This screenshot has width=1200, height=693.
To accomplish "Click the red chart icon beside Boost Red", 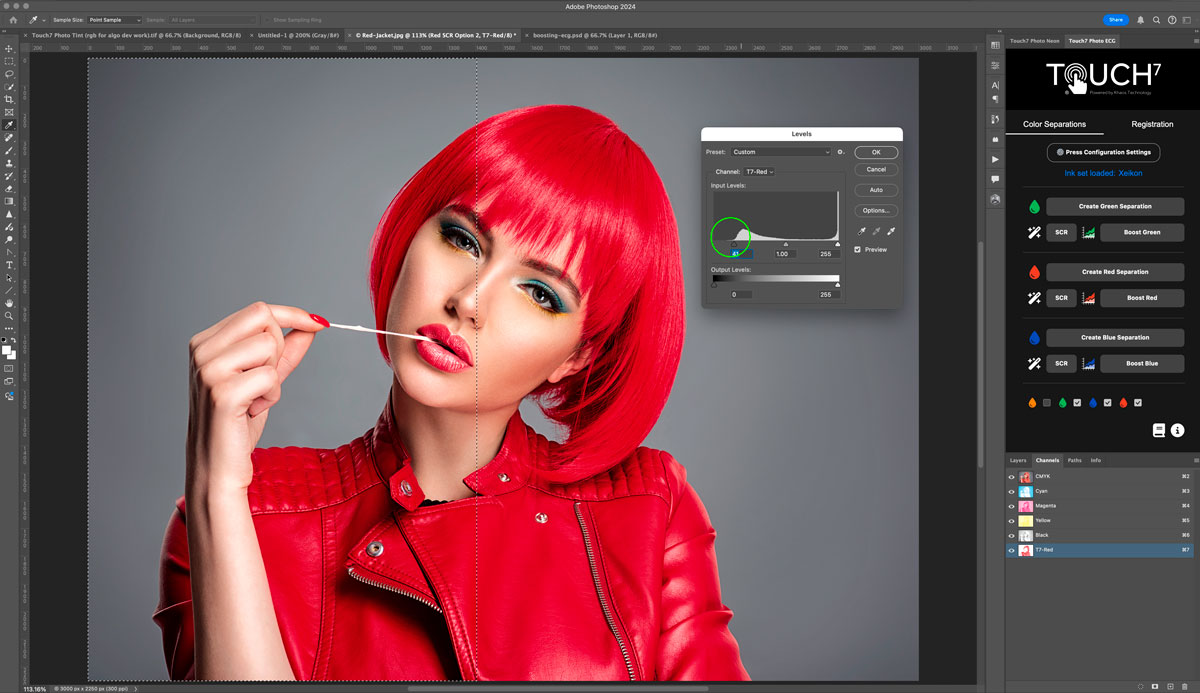I will pyautogui.click(x=1088, y=298).
